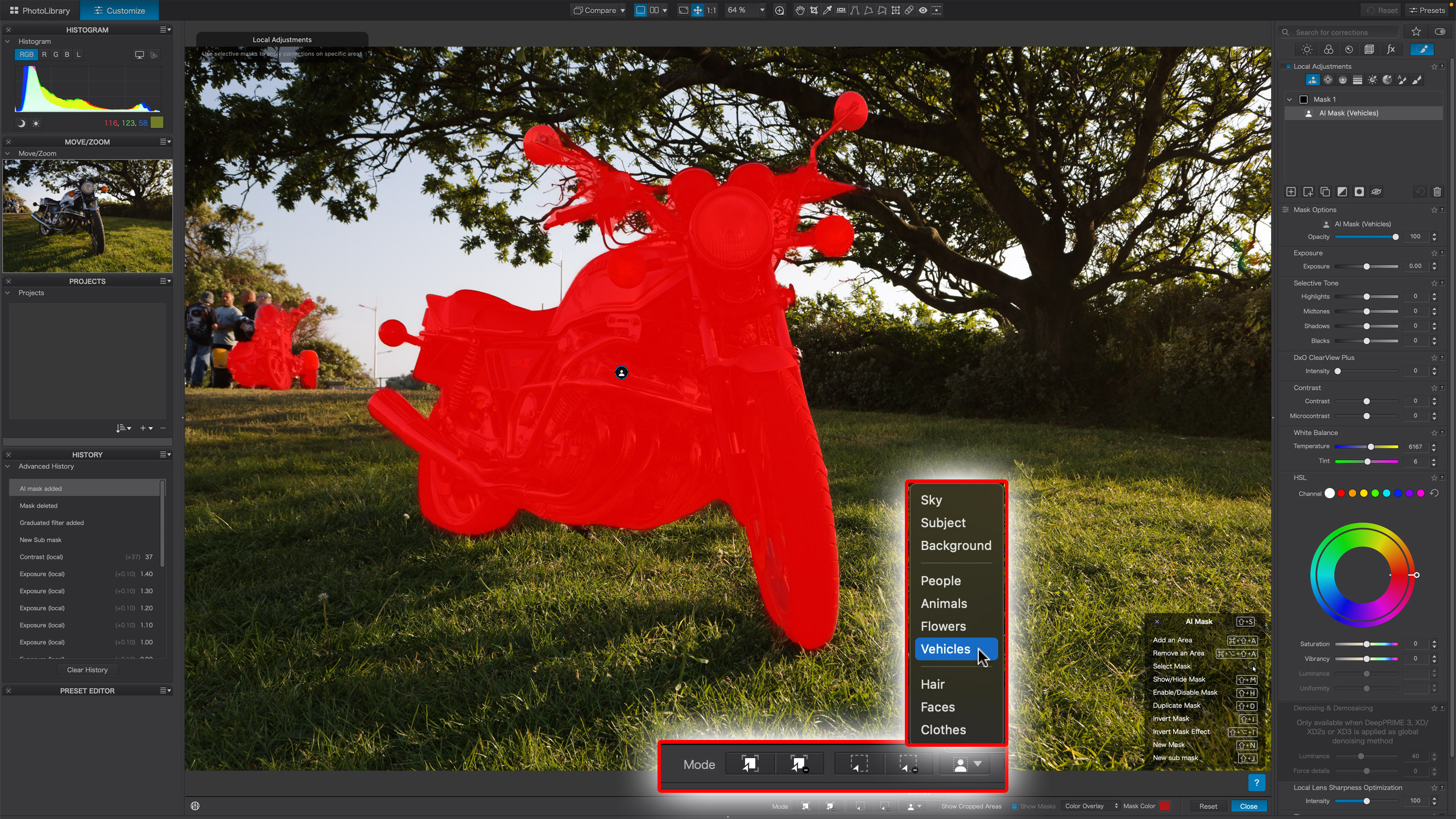Invert the mask via the invert icon
Screen dimensions: 1456x819
pos(1342,192)
